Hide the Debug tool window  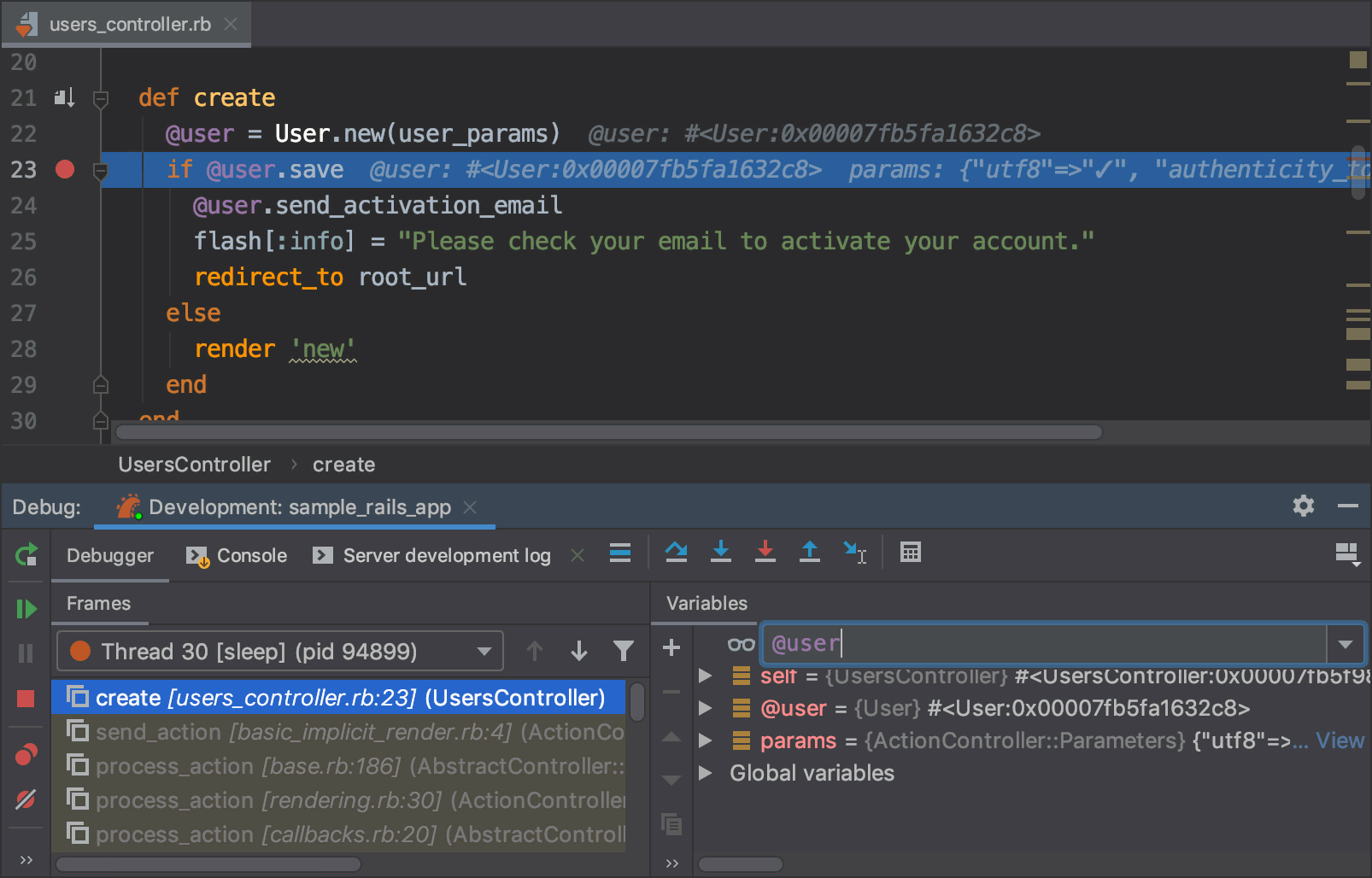(x=1348, y=506)
